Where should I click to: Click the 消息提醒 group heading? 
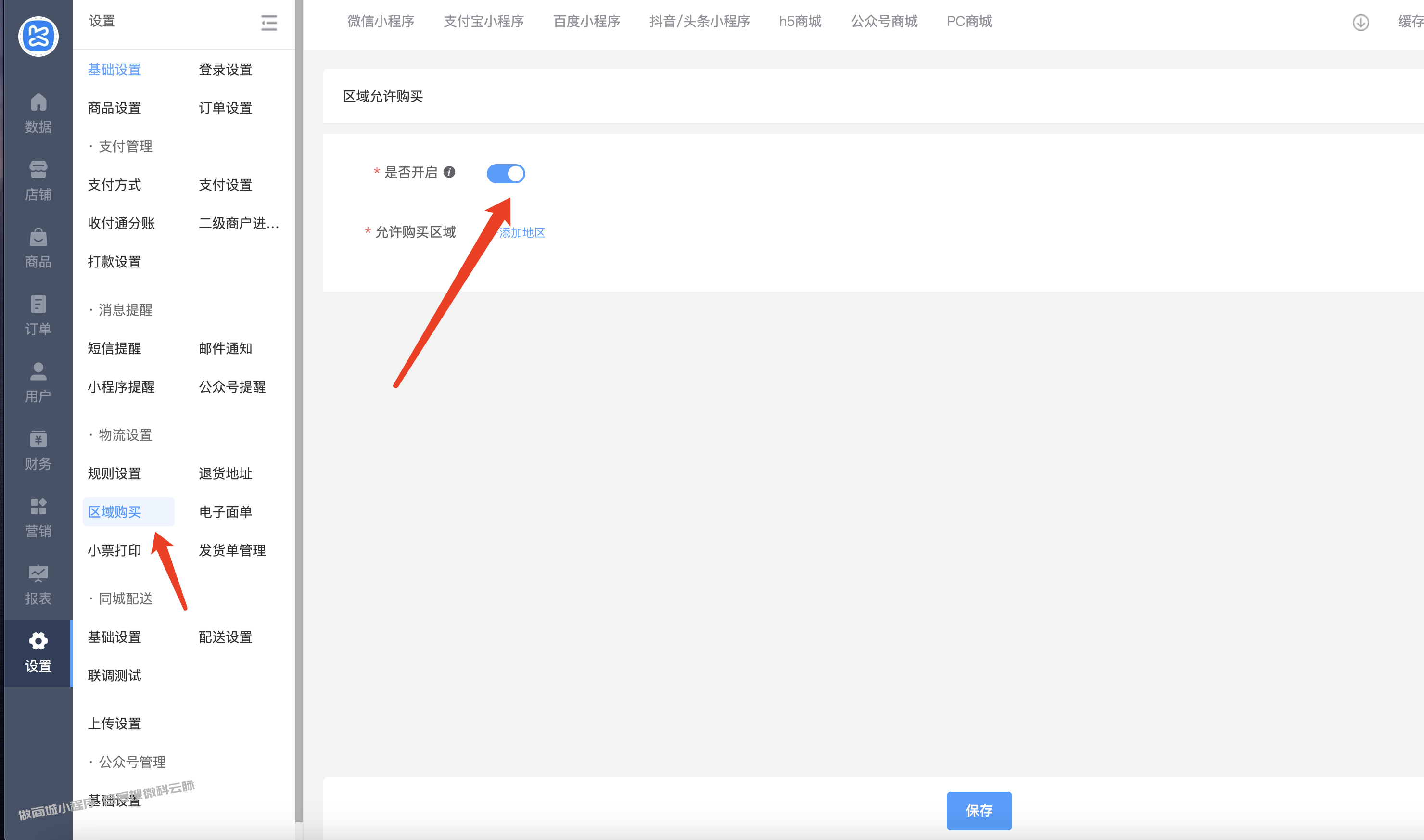(x=126, y=310)
